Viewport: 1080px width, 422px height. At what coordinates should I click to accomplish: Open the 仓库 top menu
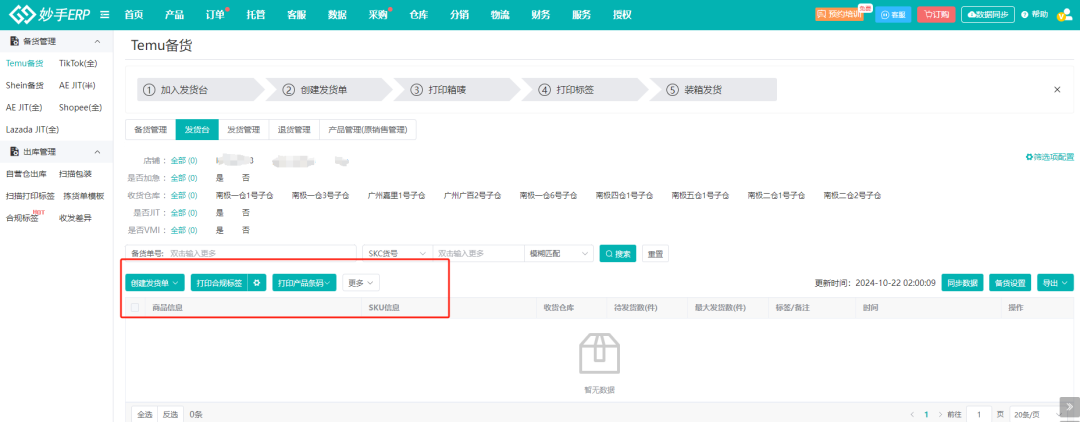419,14
